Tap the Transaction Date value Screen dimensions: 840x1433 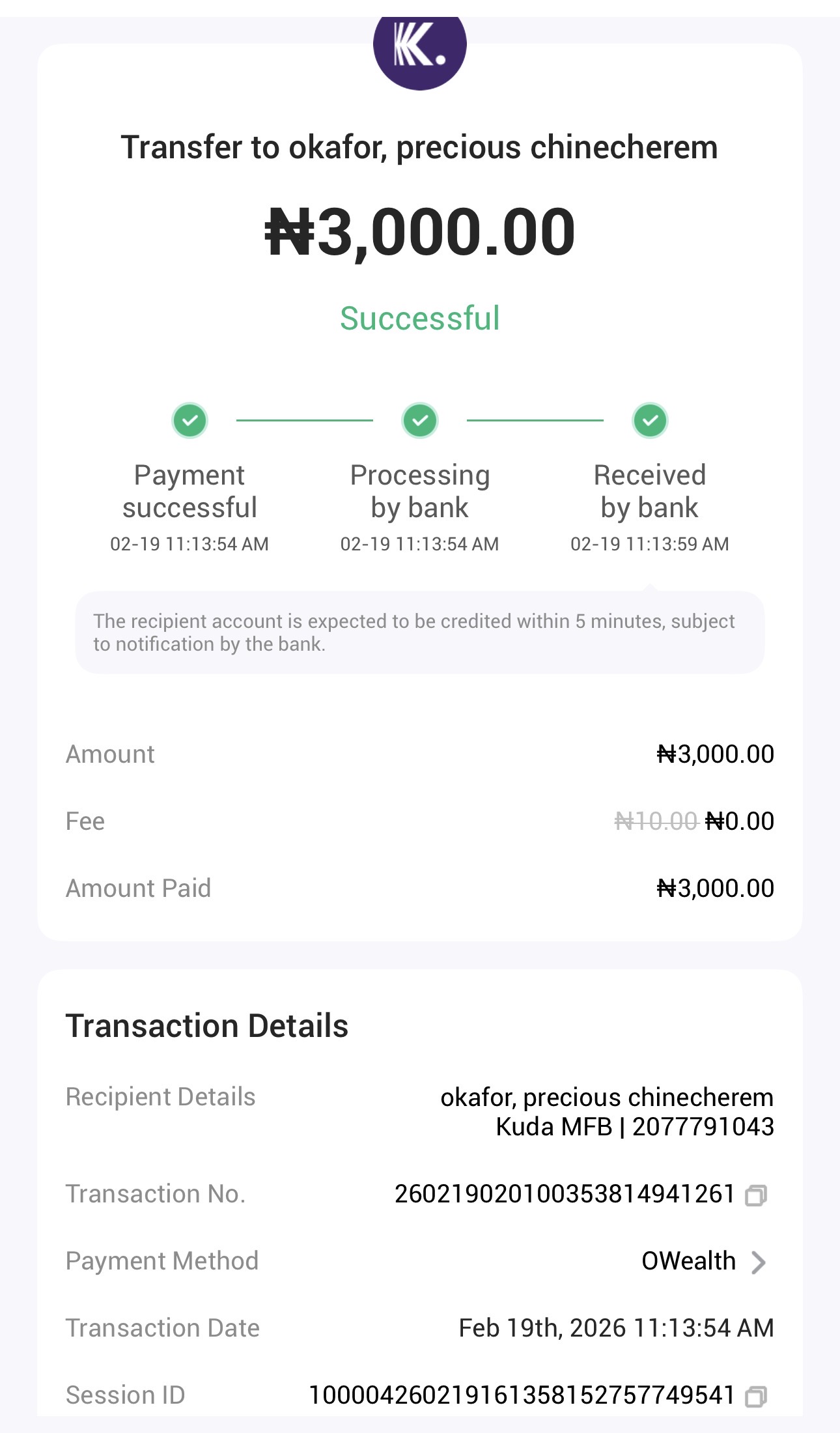point(616,1328)
